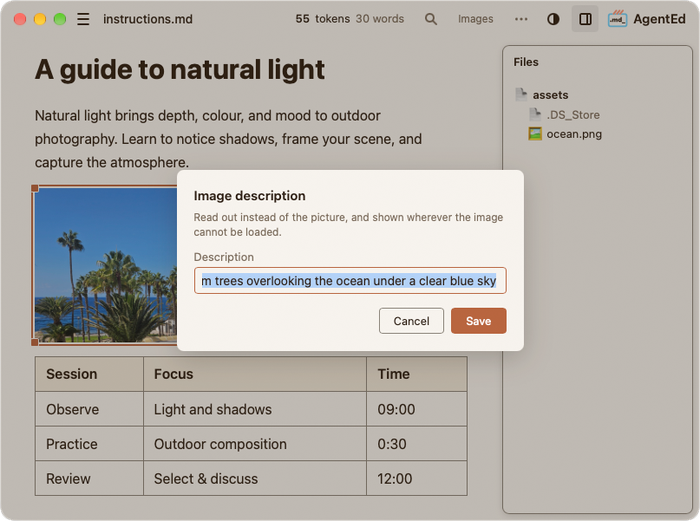Save the image description
The height and width of the screenshot is (521, 700).
point(479,321)
